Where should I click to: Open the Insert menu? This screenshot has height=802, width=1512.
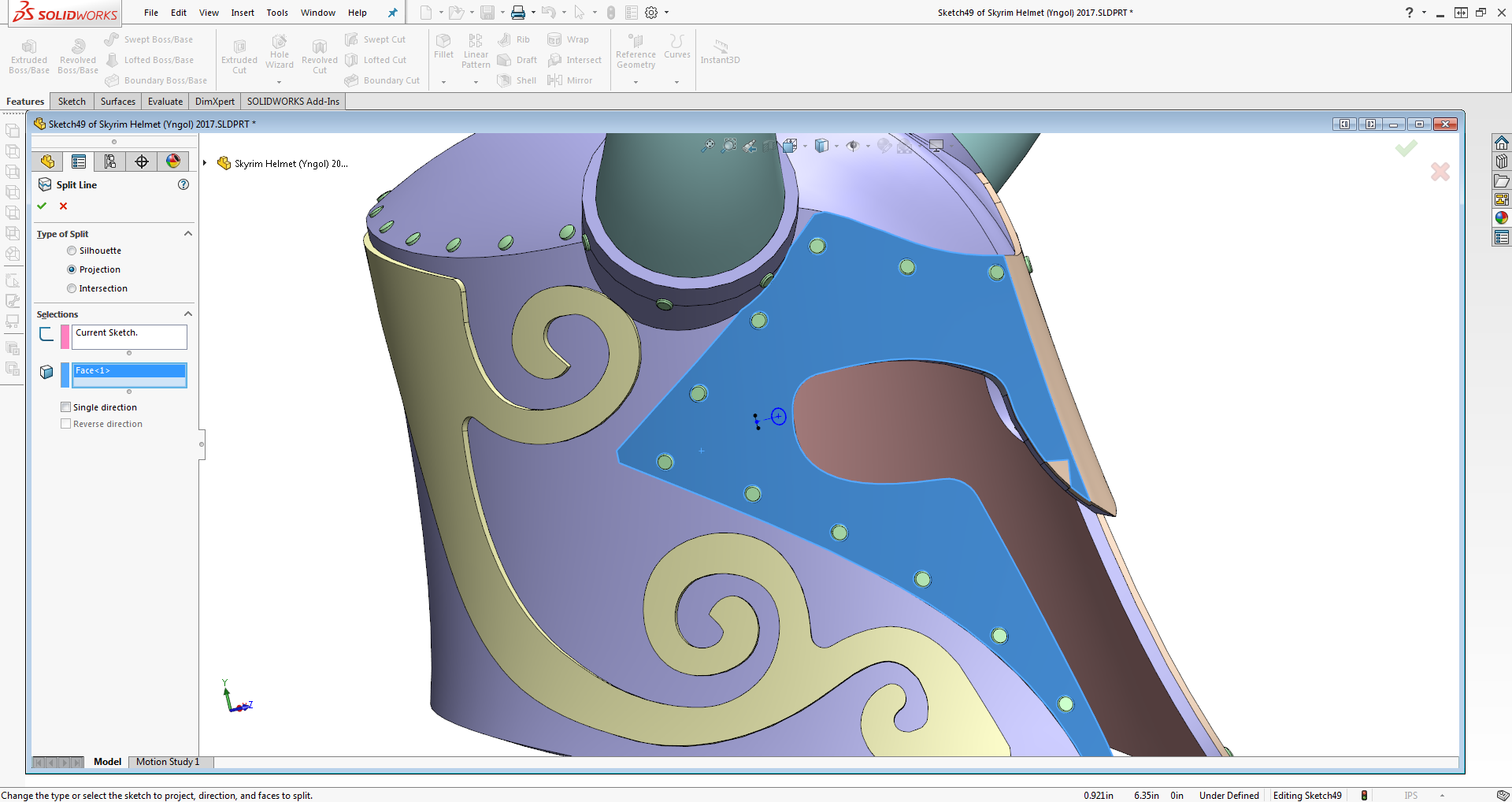click(x=243, y=13)
